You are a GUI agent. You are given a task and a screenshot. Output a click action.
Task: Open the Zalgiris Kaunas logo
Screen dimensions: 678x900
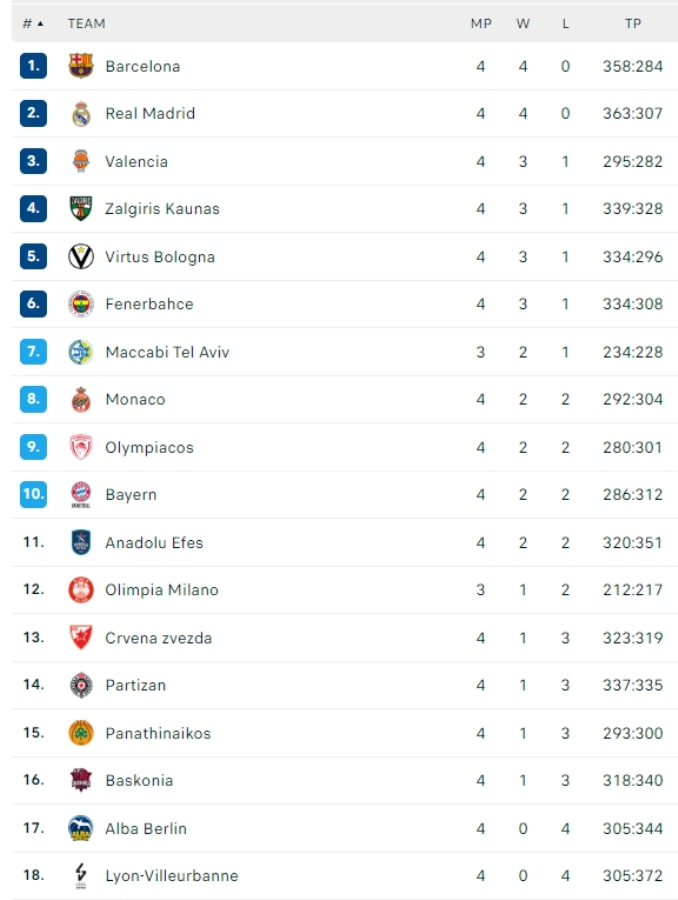81,208
